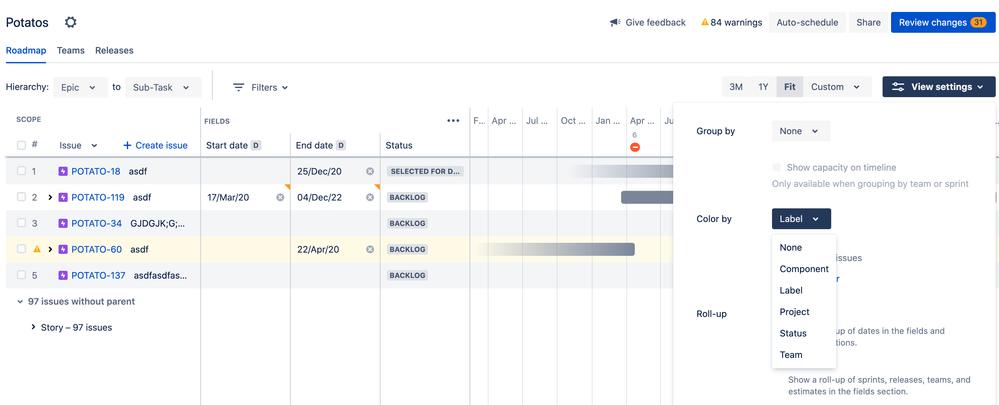The height and width of the screenshot is (405, 999).
Task: Open the Epic hierarchy dropdown
Action: coord(80,87)
